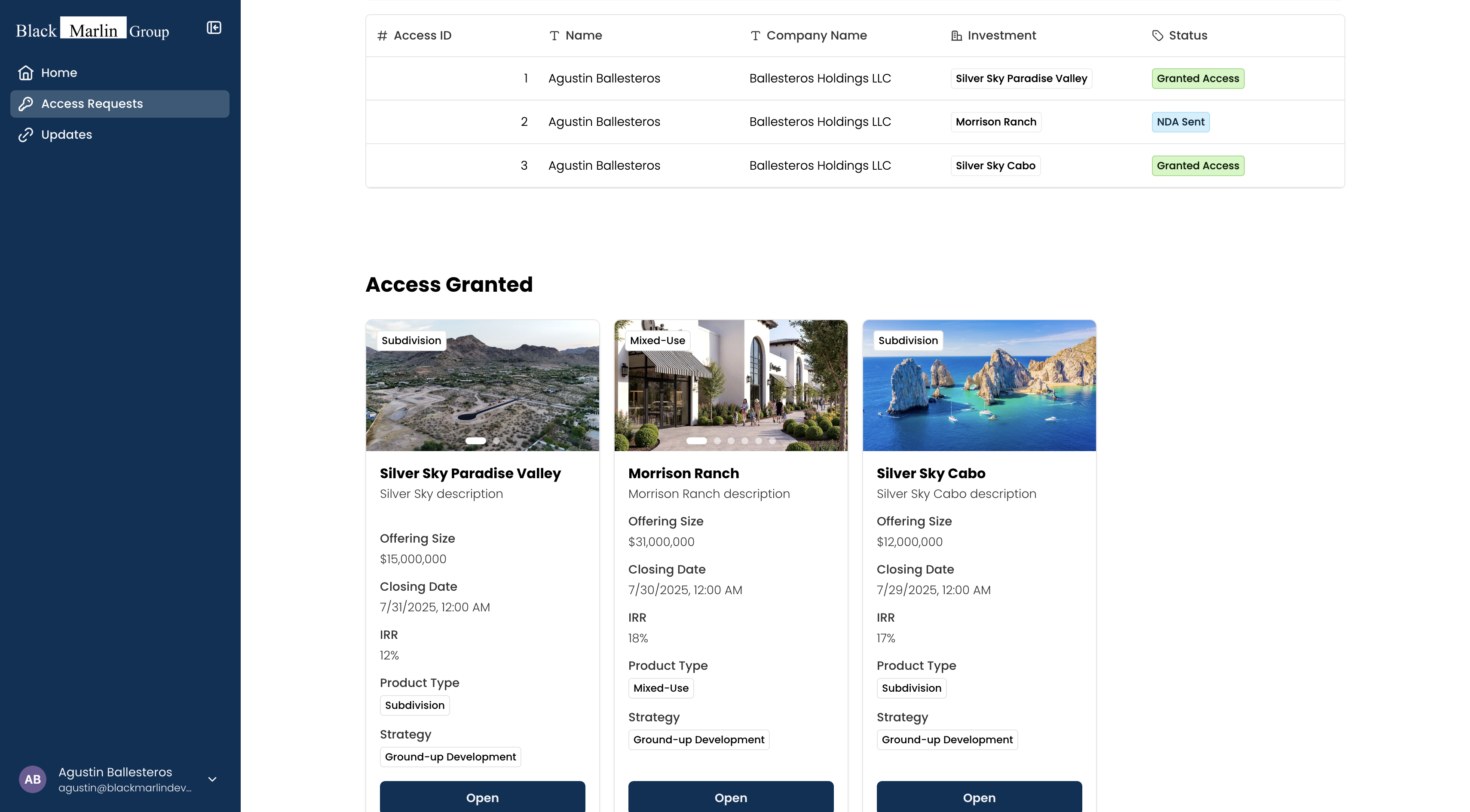Image resolution: width=1470 pixels, height=812 pixels.
Task: Select second carousel dot on Morrison Ranch image
Action: point(717,441)
